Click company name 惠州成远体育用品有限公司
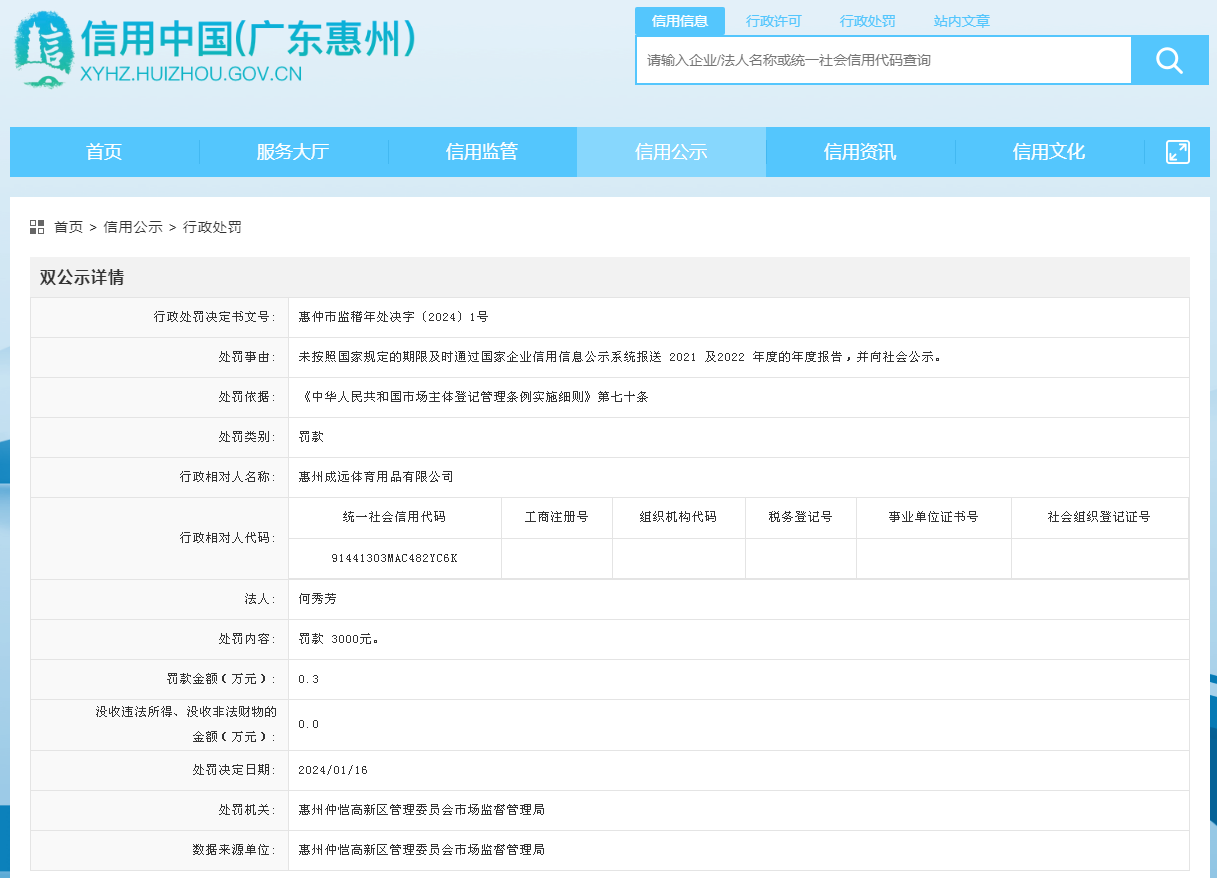Image resolution: width=1217 pixels, height=878 pixels. point(376,477)
